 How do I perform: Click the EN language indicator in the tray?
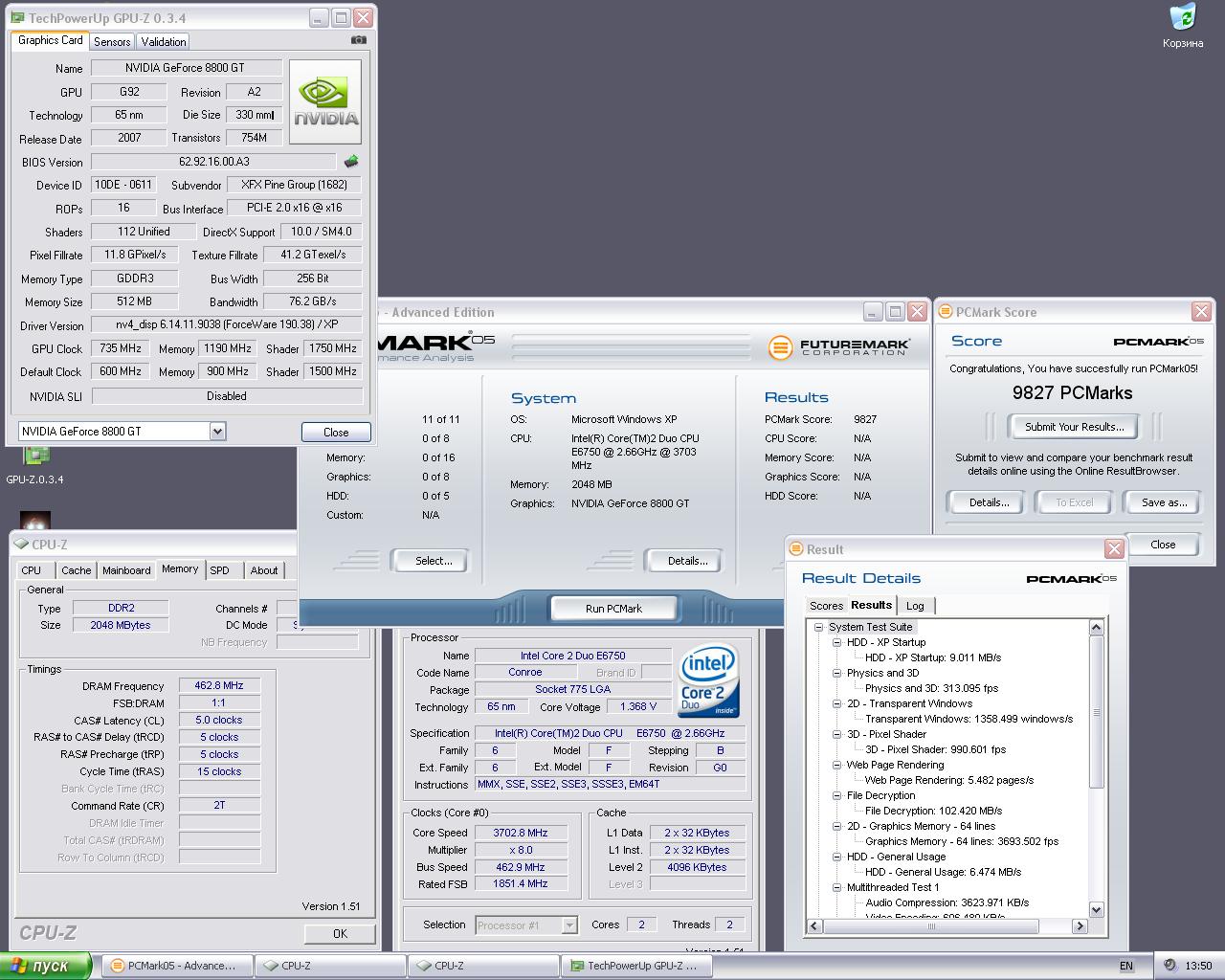click(x=1126, y=966)
